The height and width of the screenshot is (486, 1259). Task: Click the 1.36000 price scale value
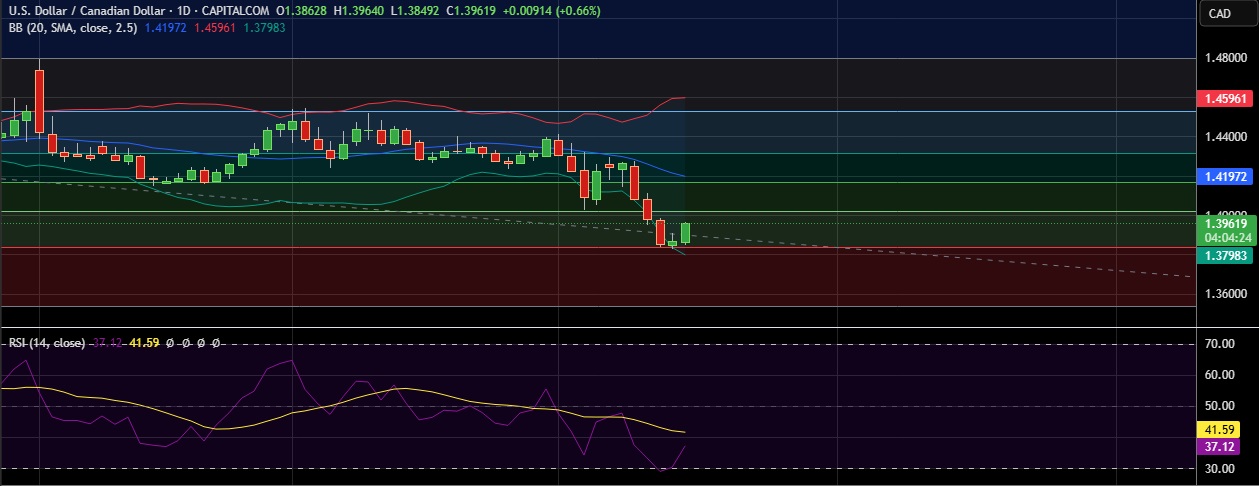point(1225,294)
